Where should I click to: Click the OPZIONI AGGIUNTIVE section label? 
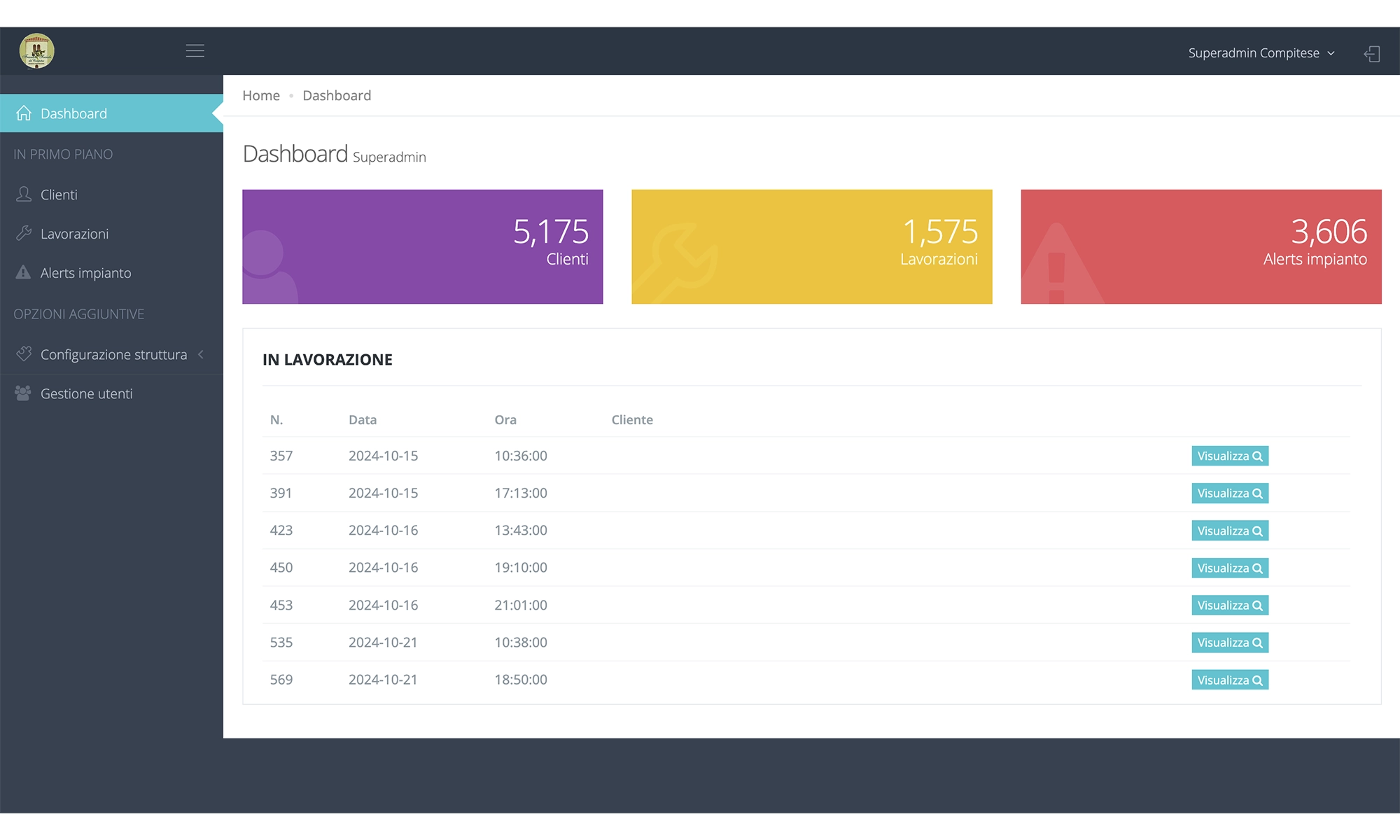click(78, 314)
